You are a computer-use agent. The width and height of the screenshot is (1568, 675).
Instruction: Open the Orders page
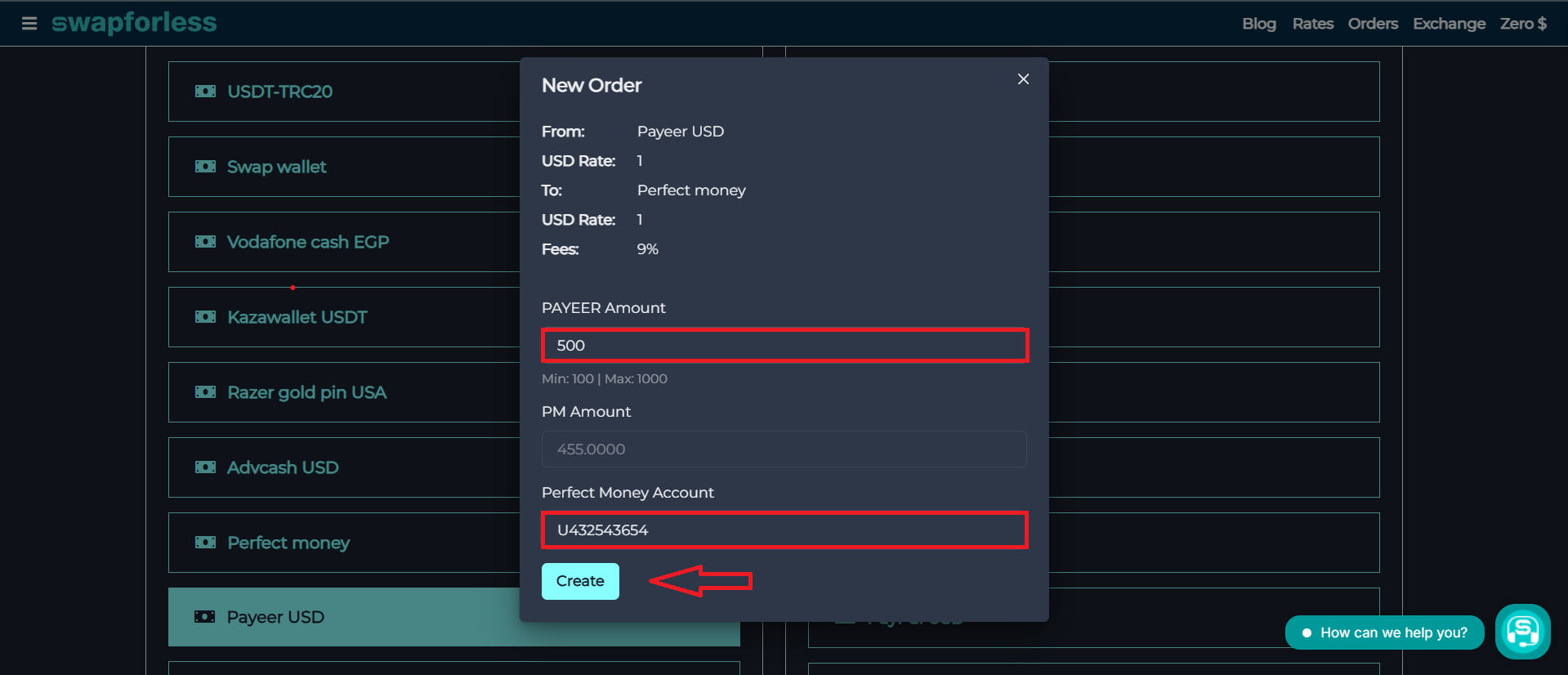[1373, 24]
